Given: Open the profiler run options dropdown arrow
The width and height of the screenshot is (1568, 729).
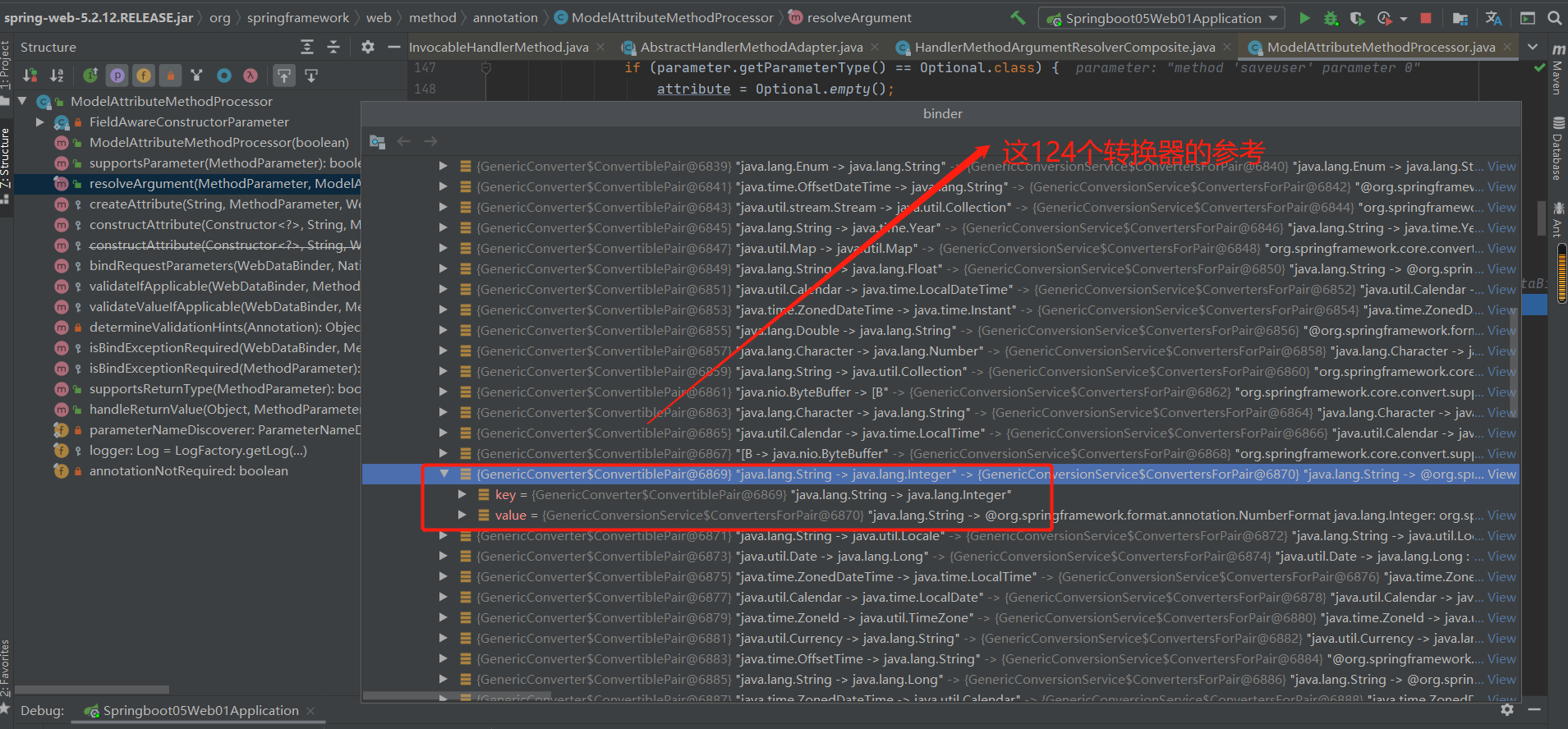Looking at the screenshot, I should (1403, 18).
